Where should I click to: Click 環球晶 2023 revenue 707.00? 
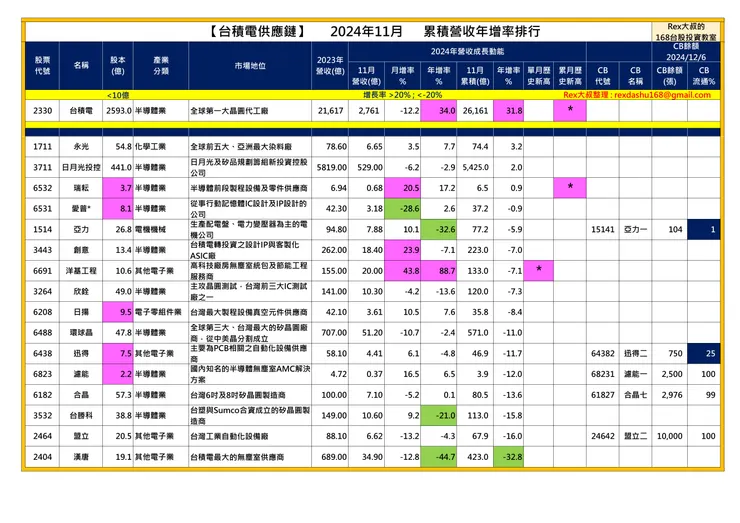coord(330,332)
